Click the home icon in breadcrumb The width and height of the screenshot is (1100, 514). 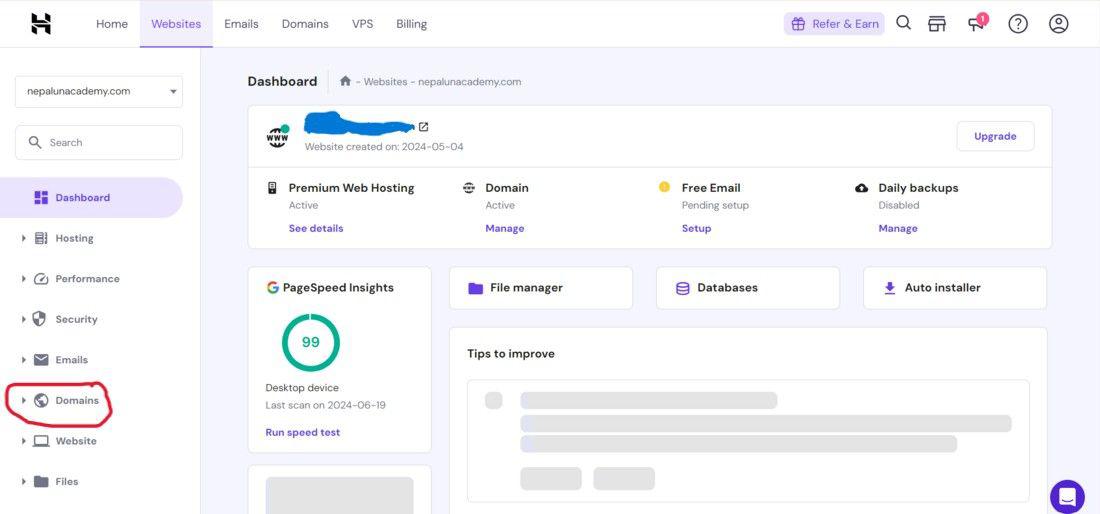(345, 81)
